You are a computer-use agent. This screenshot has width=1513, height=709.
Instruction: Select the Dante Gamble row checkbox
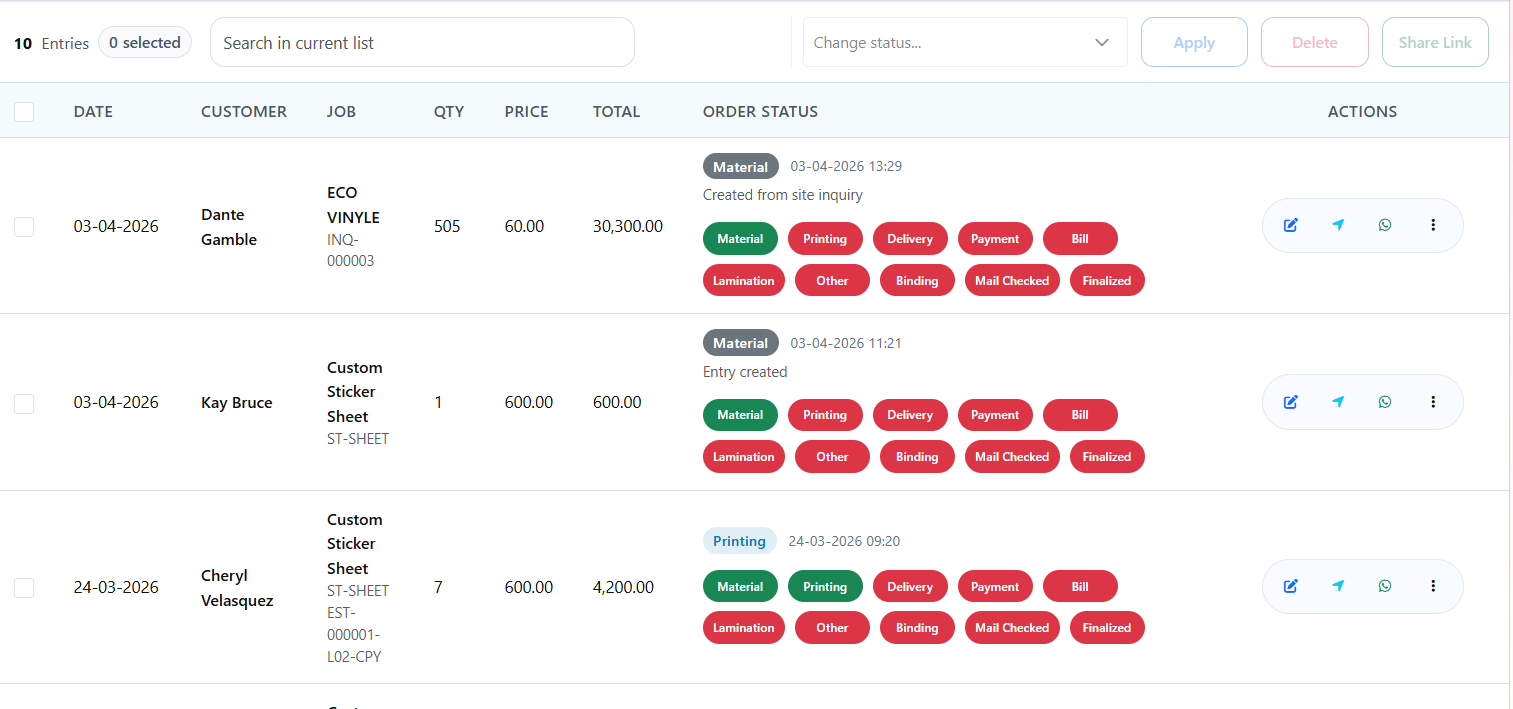[x=24, y=227]
